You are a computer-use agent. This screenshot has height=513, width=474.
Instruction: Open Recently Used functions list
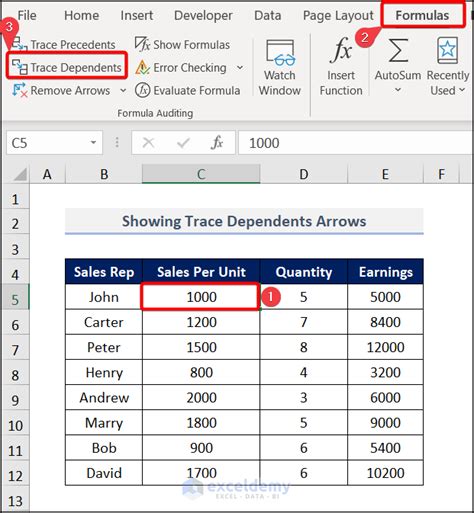pos(448,67)
